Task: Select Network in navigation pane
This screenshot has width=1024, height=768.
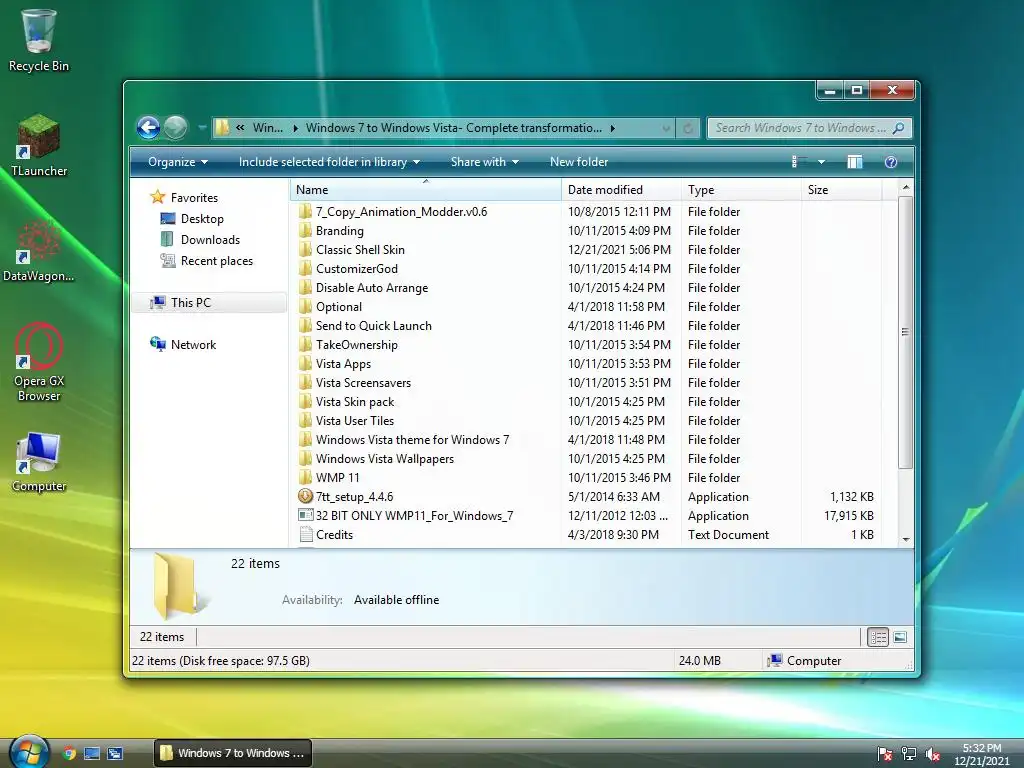Action: (193, 344)
